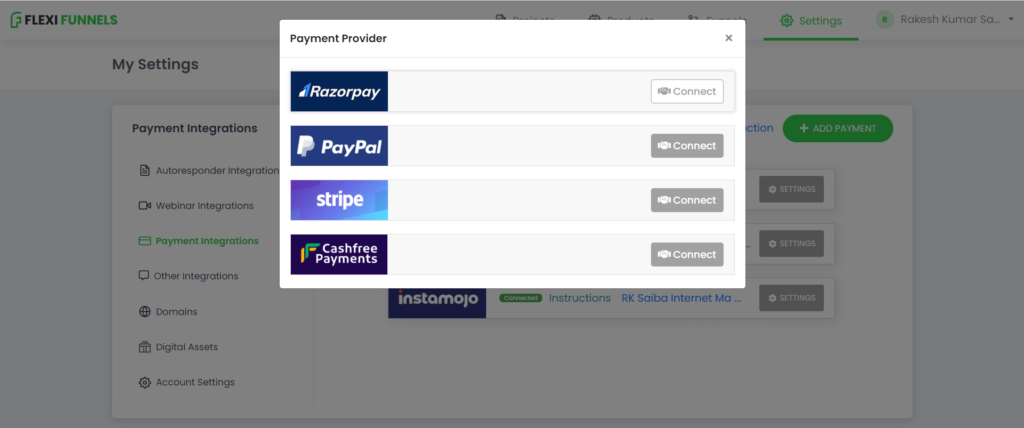Click the Stripe logo thumbnail

click(339, 200)
